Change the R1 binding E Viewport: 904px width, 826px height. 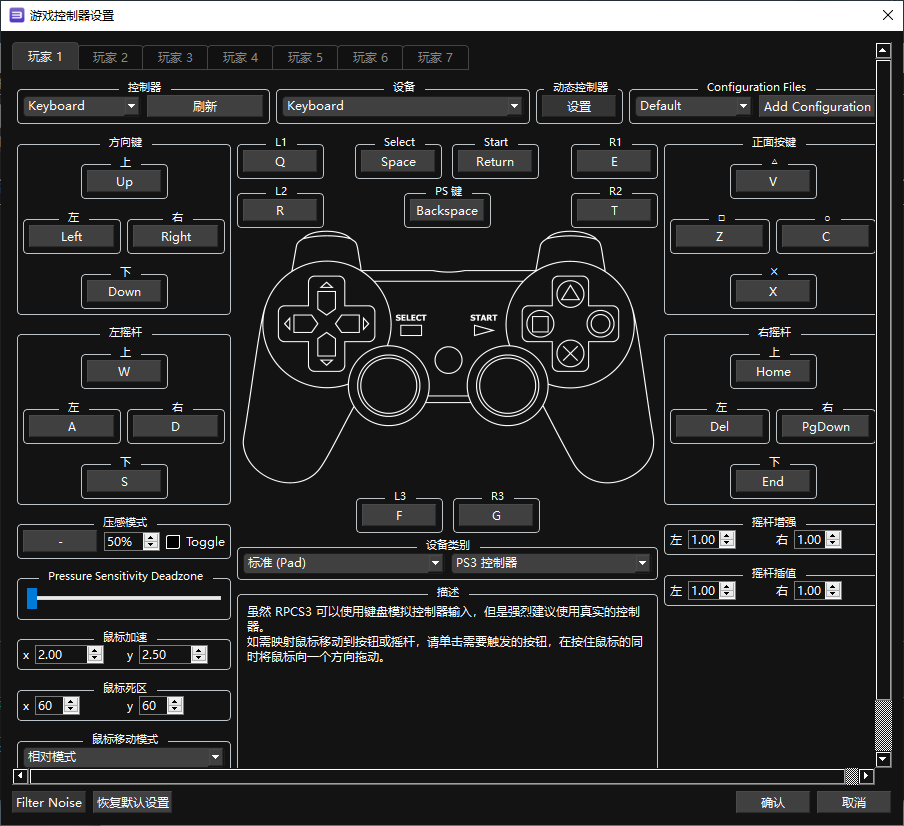point(615,162)
